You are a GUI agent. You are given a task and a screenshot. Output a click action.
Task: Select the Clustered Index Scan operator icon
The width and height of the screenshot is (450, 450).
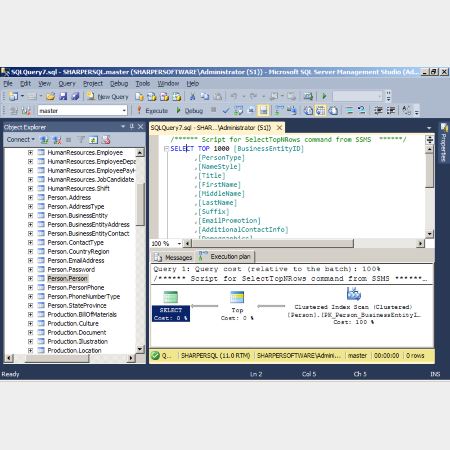353,294
